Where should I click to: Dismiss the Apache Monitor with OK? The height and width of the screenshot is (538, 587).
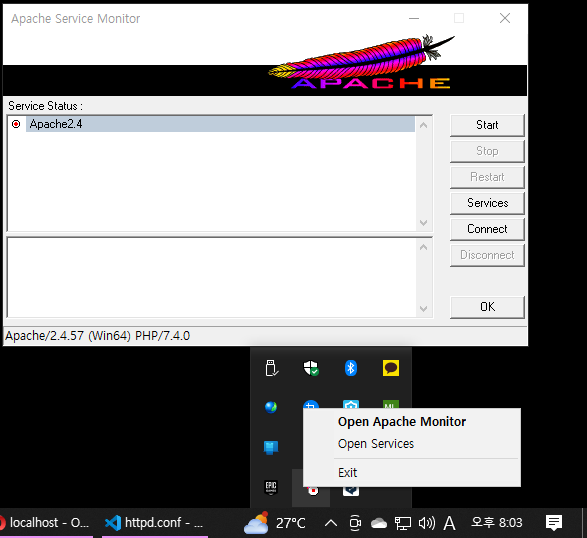tap(487, 307)
